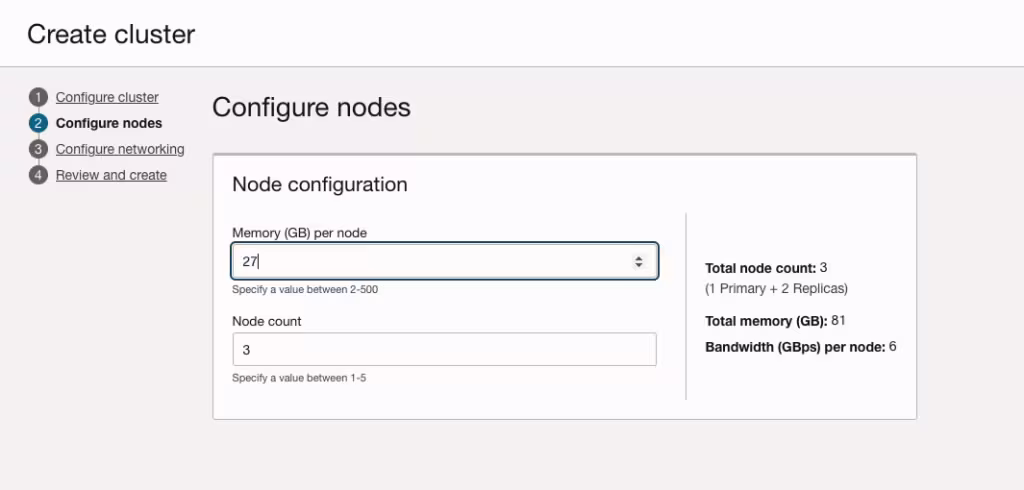Click the step 1 number circle
Screen dimensions: 1024x490
[38, 97]
